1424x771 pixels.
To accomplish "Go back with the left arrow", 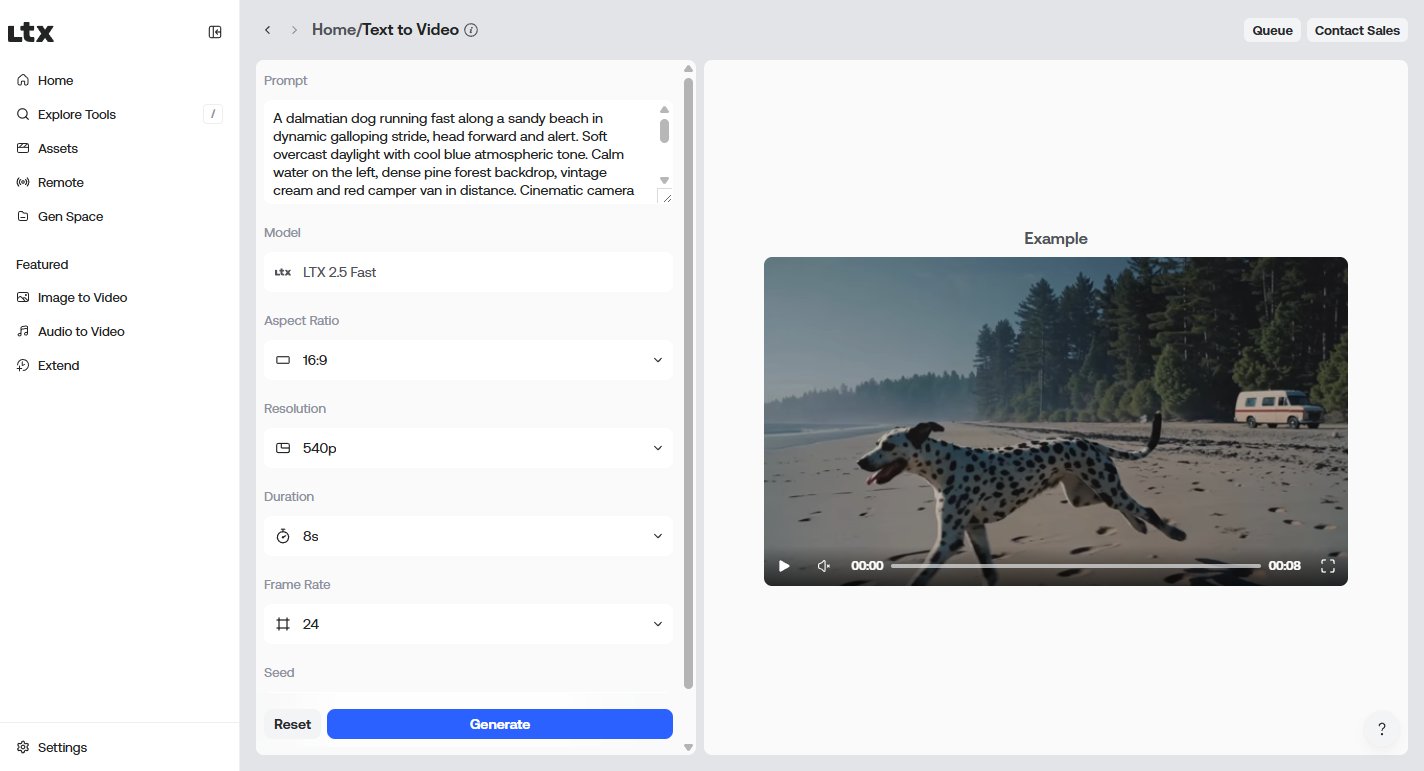I will [267, 30].
